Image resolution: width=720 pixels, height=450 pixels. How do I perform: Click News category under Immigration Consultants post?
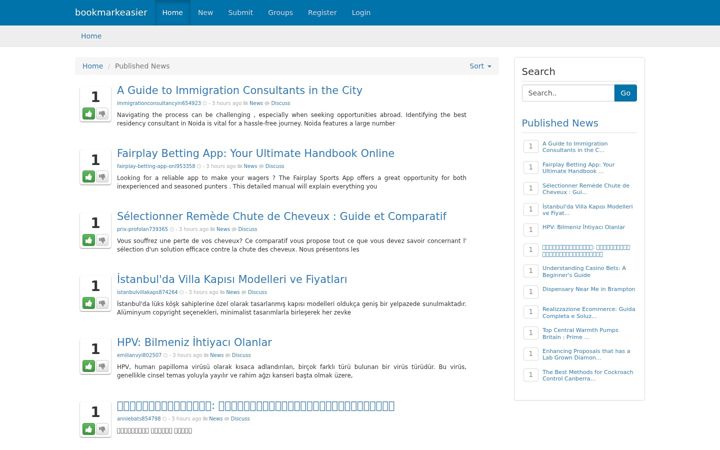256,103
